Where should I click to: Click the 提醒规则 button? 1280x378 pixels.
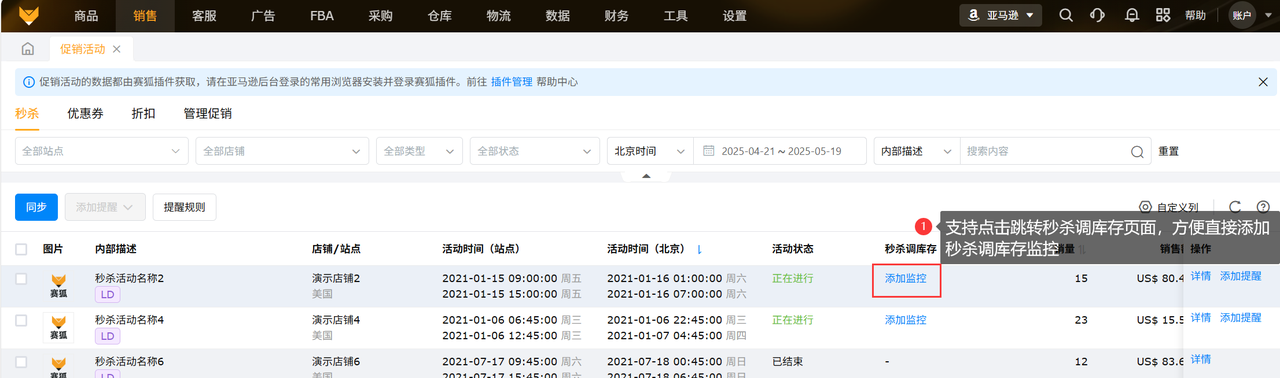[x=184, y=207]
